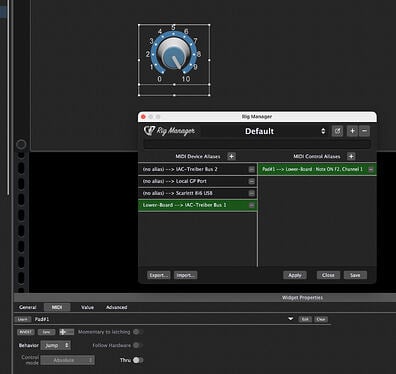Switch to the MIDI tab
The image size is (396, 374).
[57, 307]
